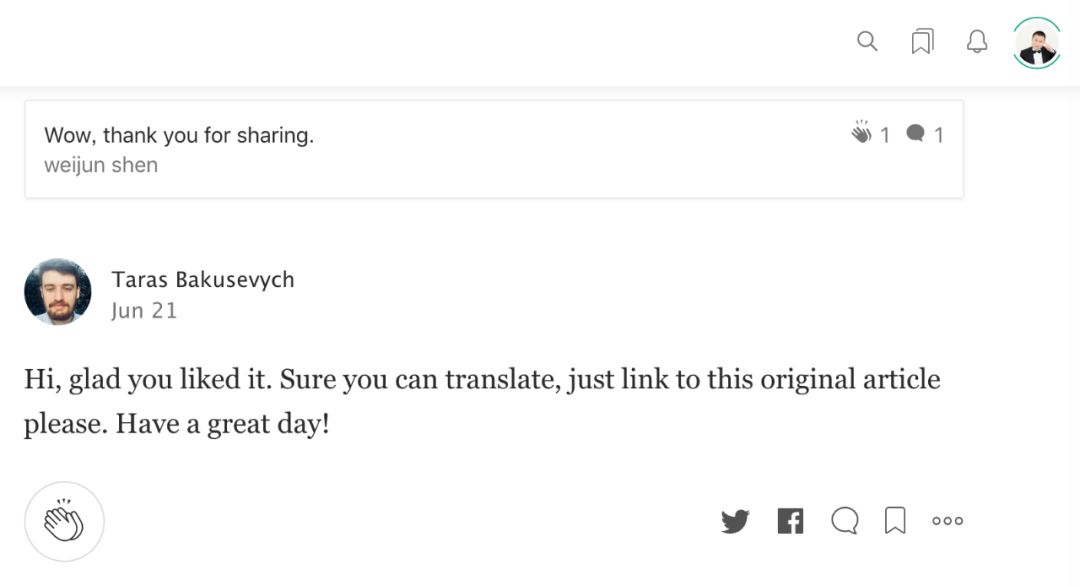Bookmark Taras's response
This screenshot has height=586, width=1080.
pos(895,521)
